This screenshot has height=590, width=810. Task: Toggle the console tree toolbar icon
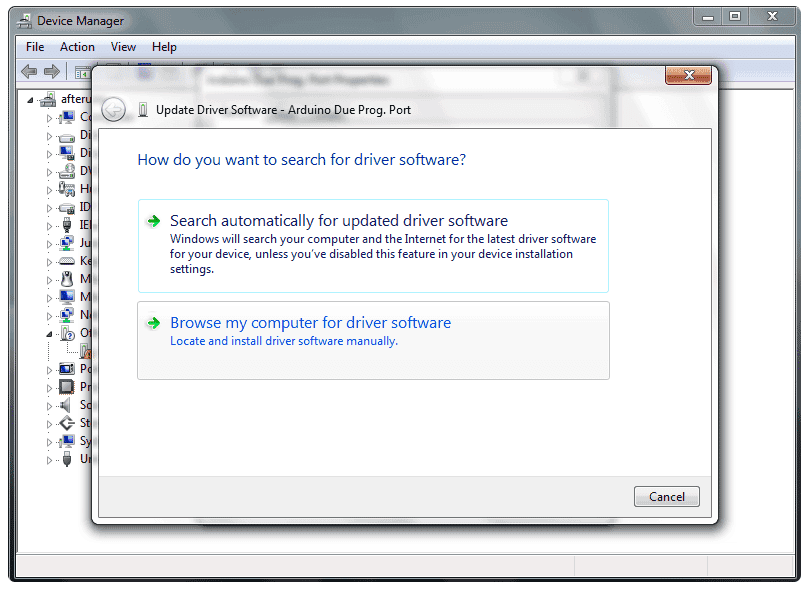pos(81,72)
